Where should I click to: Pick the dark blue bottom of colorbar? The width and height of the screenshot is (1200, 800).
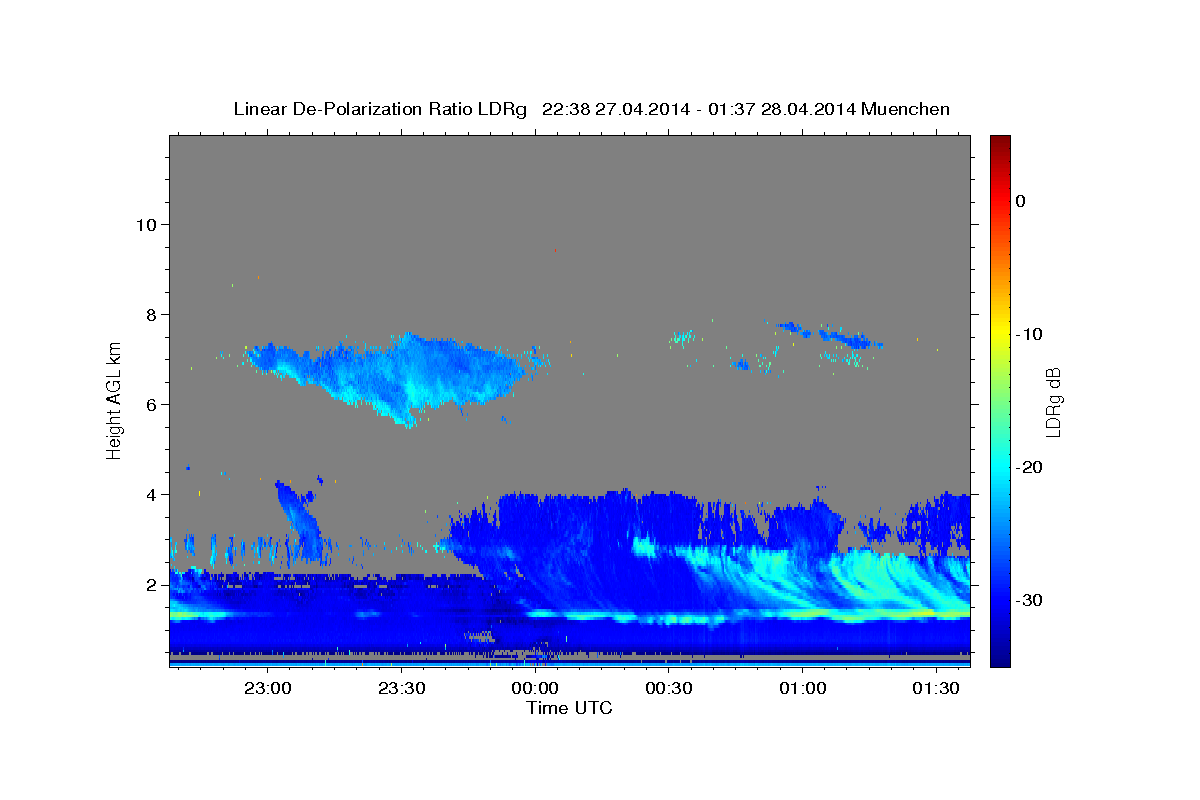[x=1000, y=658]
